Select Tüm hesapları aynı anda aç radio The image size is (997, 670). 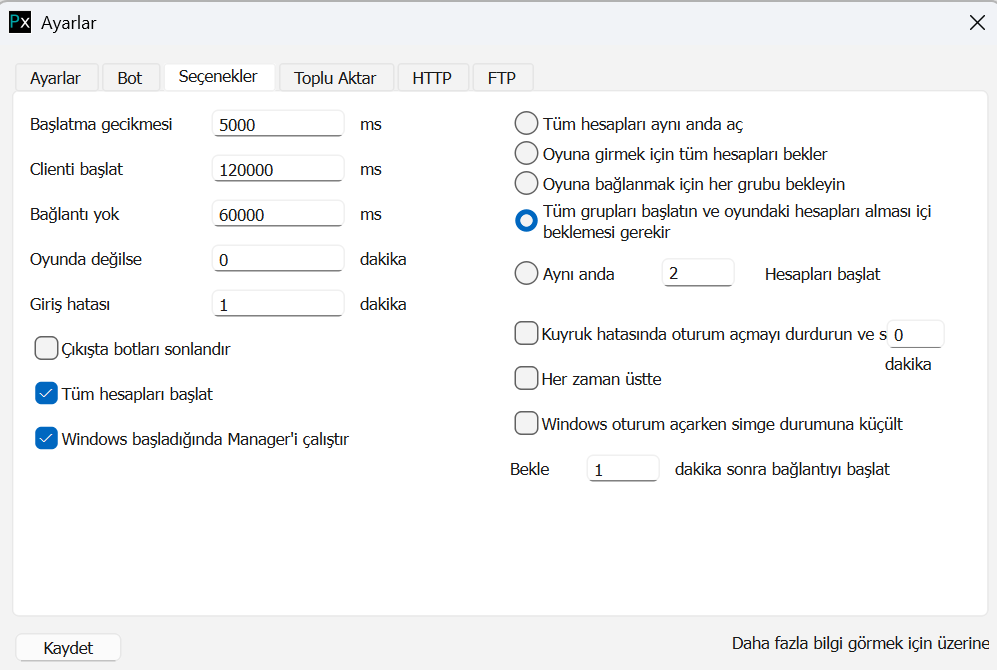pyautogui.click(x=526, y=124)
